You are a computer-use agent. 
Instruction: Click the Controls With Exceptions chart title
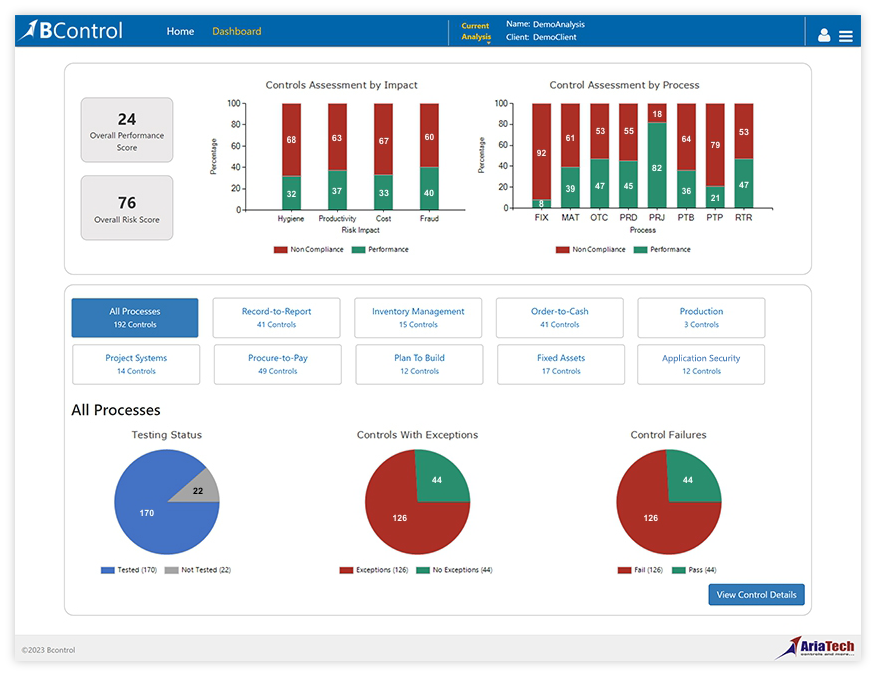(x=417, y=435)
